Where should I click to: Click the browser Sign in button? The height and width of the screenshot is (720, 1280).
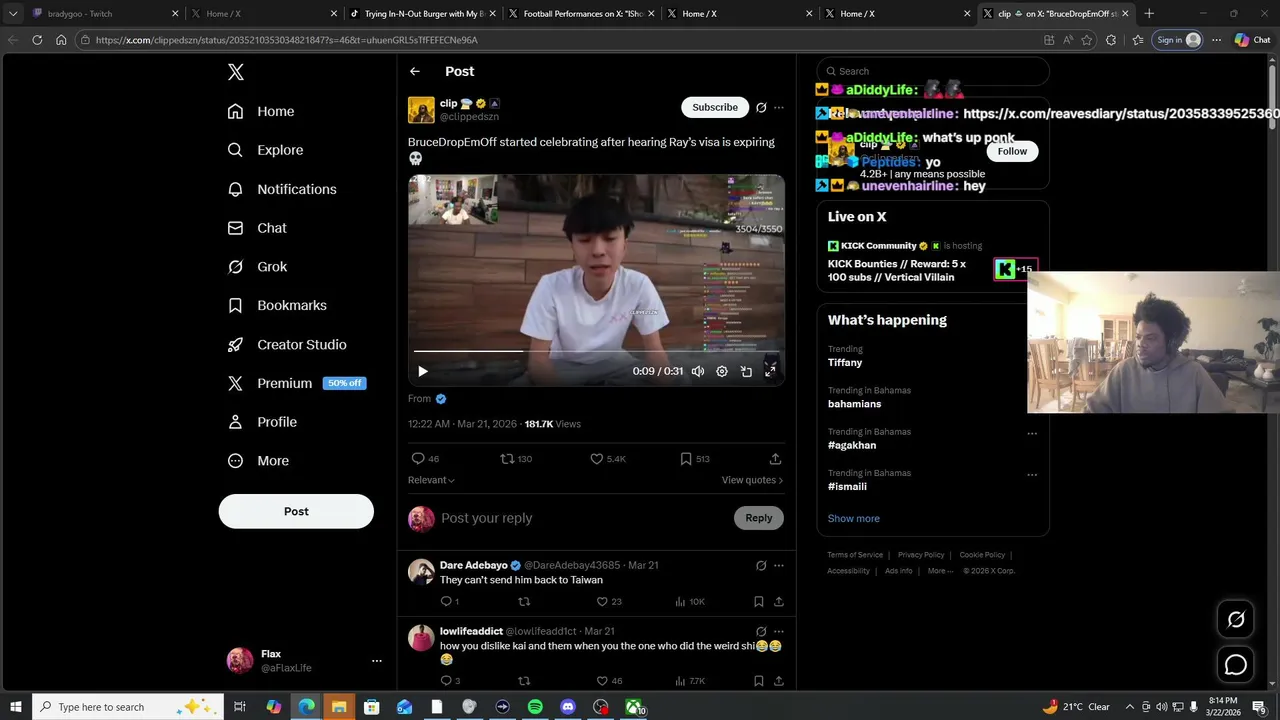[1178, 40]
